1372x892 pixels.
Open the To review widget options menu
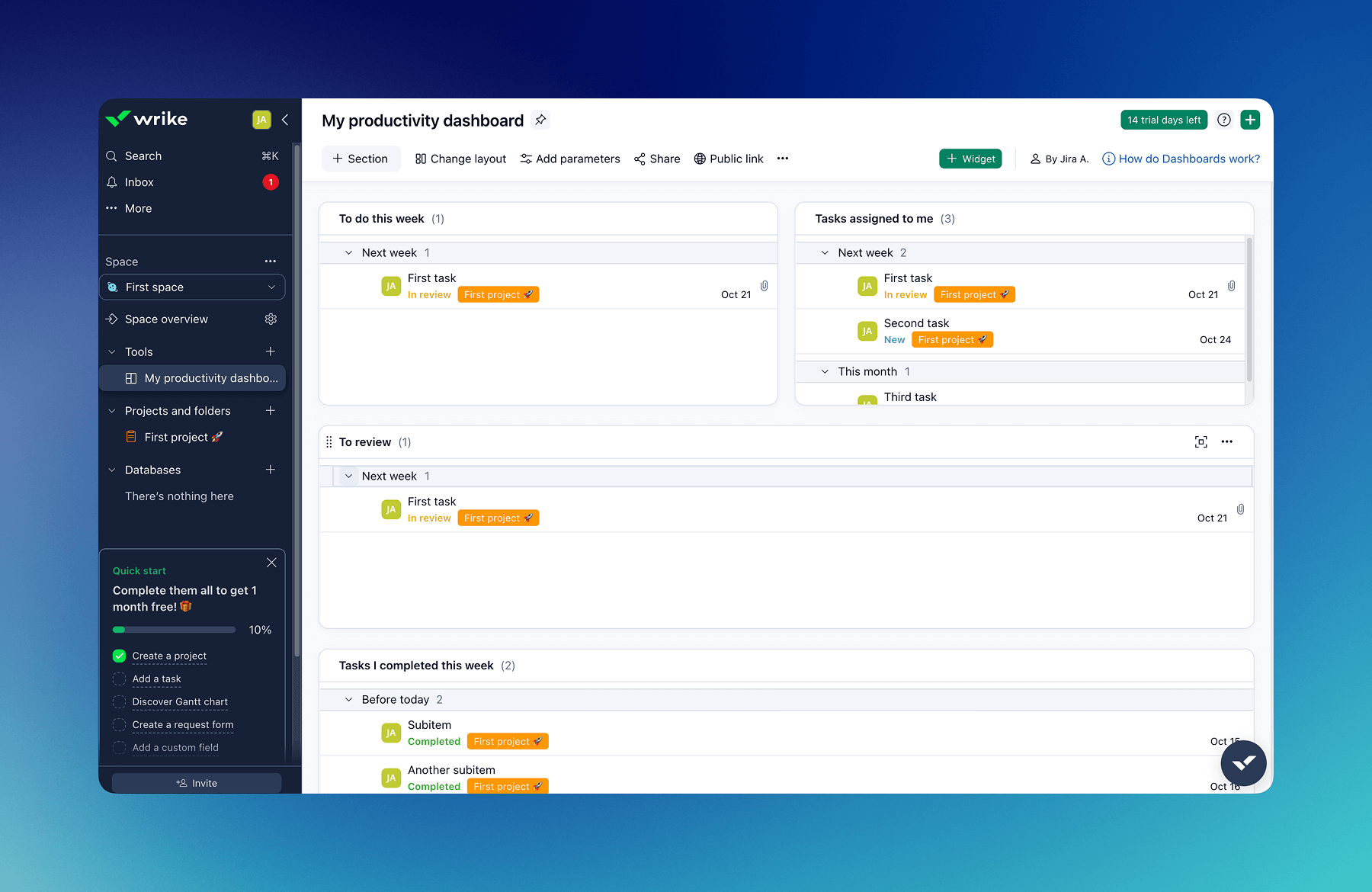pos(1226,442)
